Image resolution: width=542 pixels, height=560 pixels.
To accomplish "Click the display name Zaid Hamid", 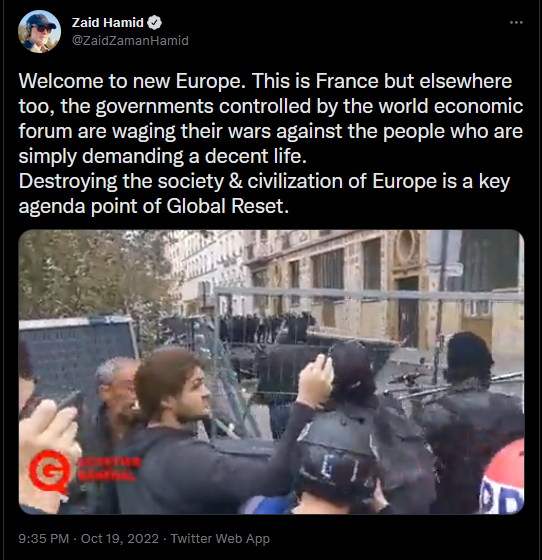I will pyautogui.click(x=107, y=23).
